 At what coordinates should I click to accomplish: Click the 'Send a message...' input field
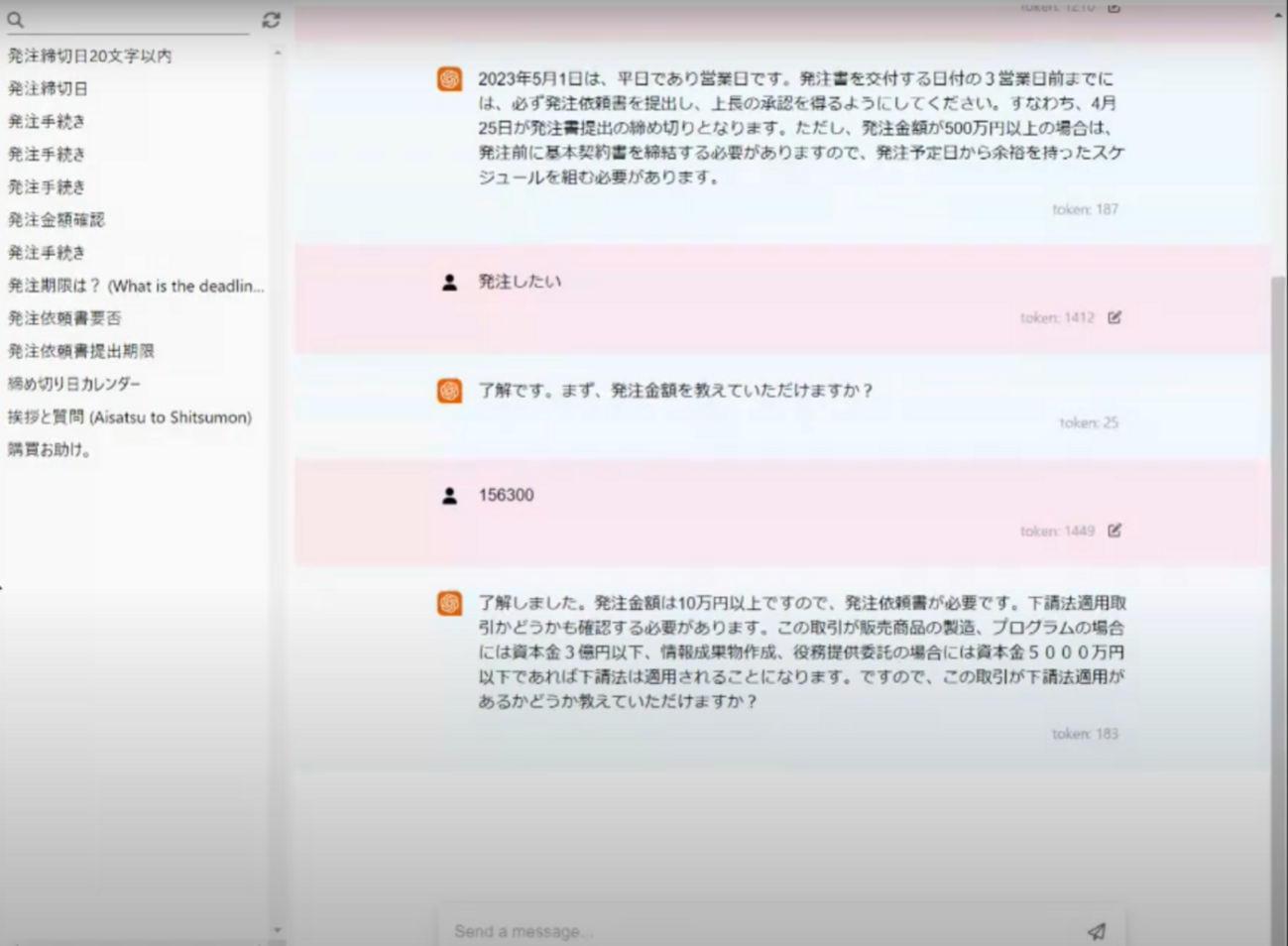tap(754, 930)
